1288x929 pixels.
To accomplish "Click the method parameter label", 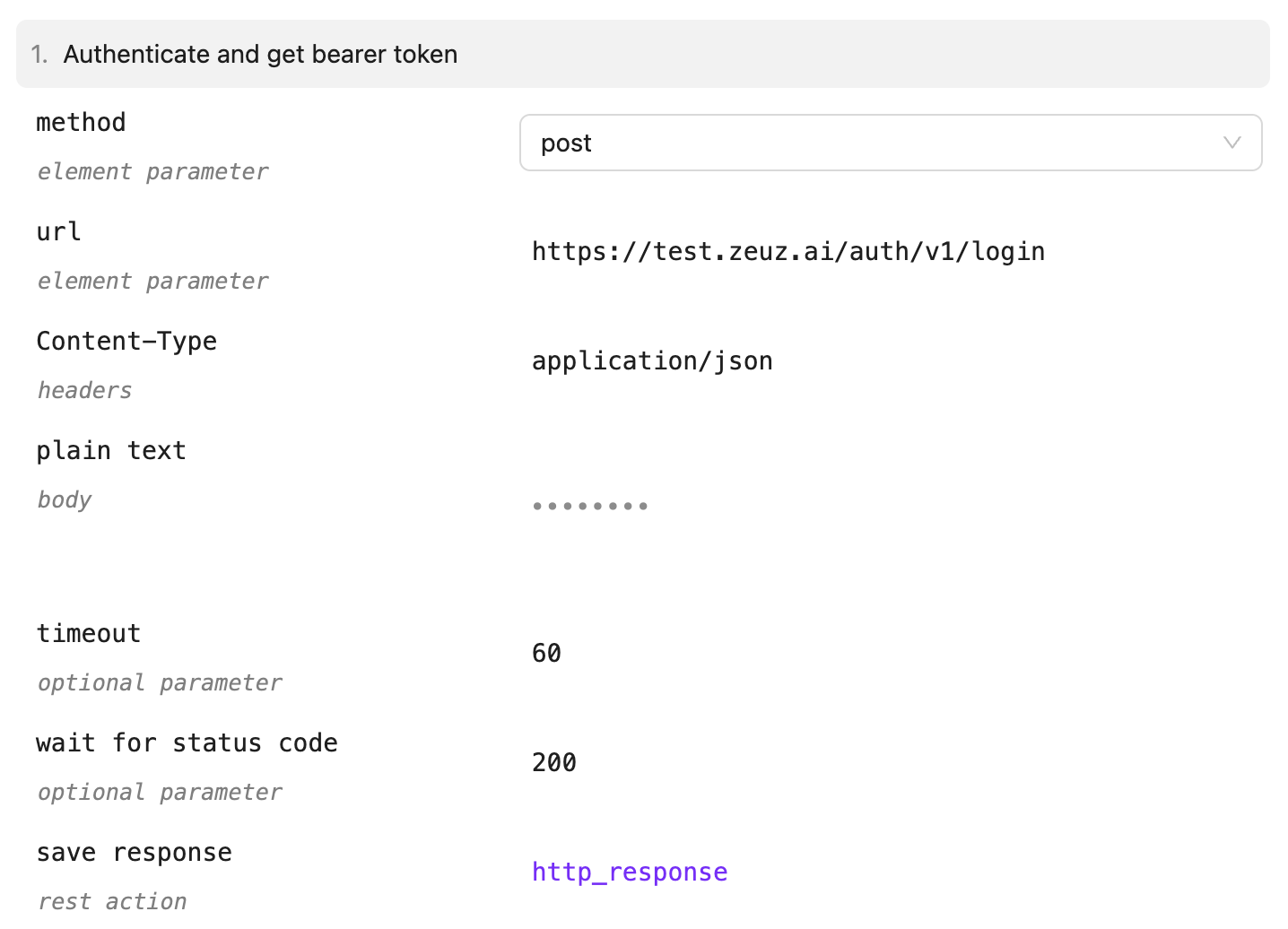I will pos(81,122).
